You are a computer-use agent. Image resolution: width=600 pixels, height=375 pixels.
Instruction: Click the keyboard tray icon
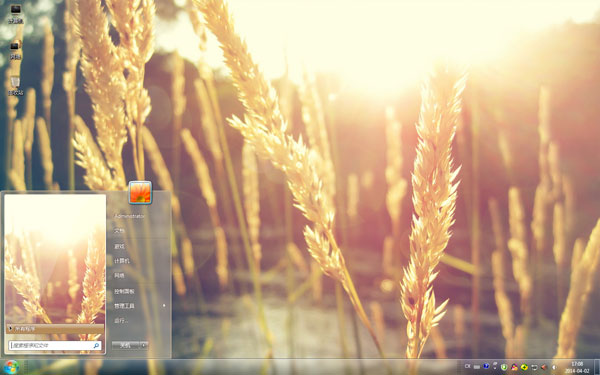[x=477, y=367]
